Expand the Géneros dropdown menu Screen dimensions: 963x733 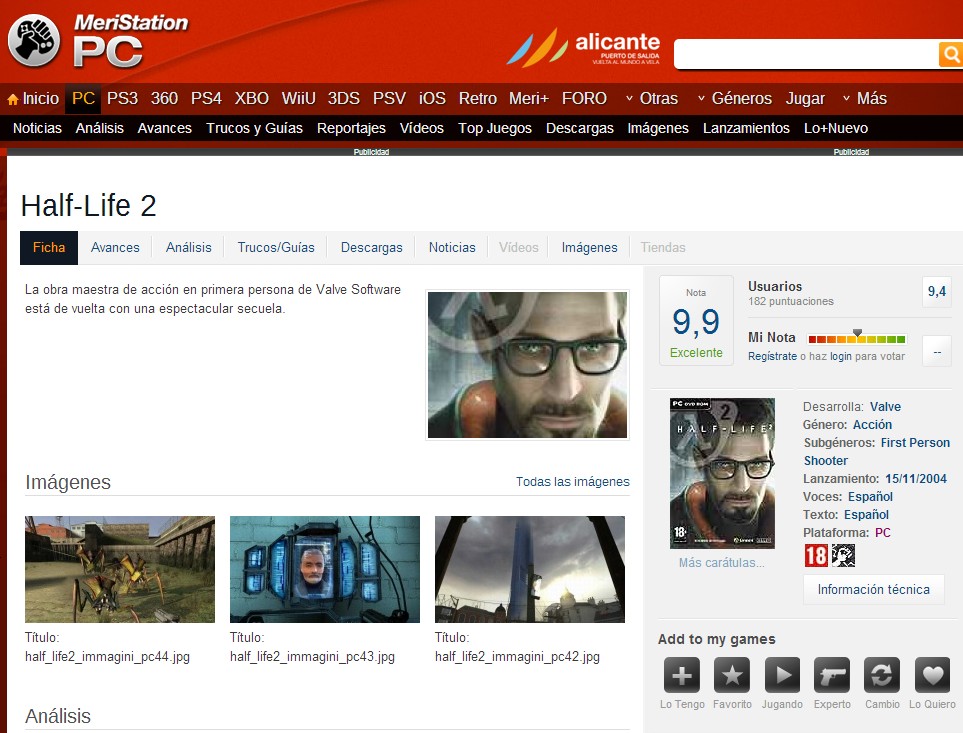[x=735, y=99]
